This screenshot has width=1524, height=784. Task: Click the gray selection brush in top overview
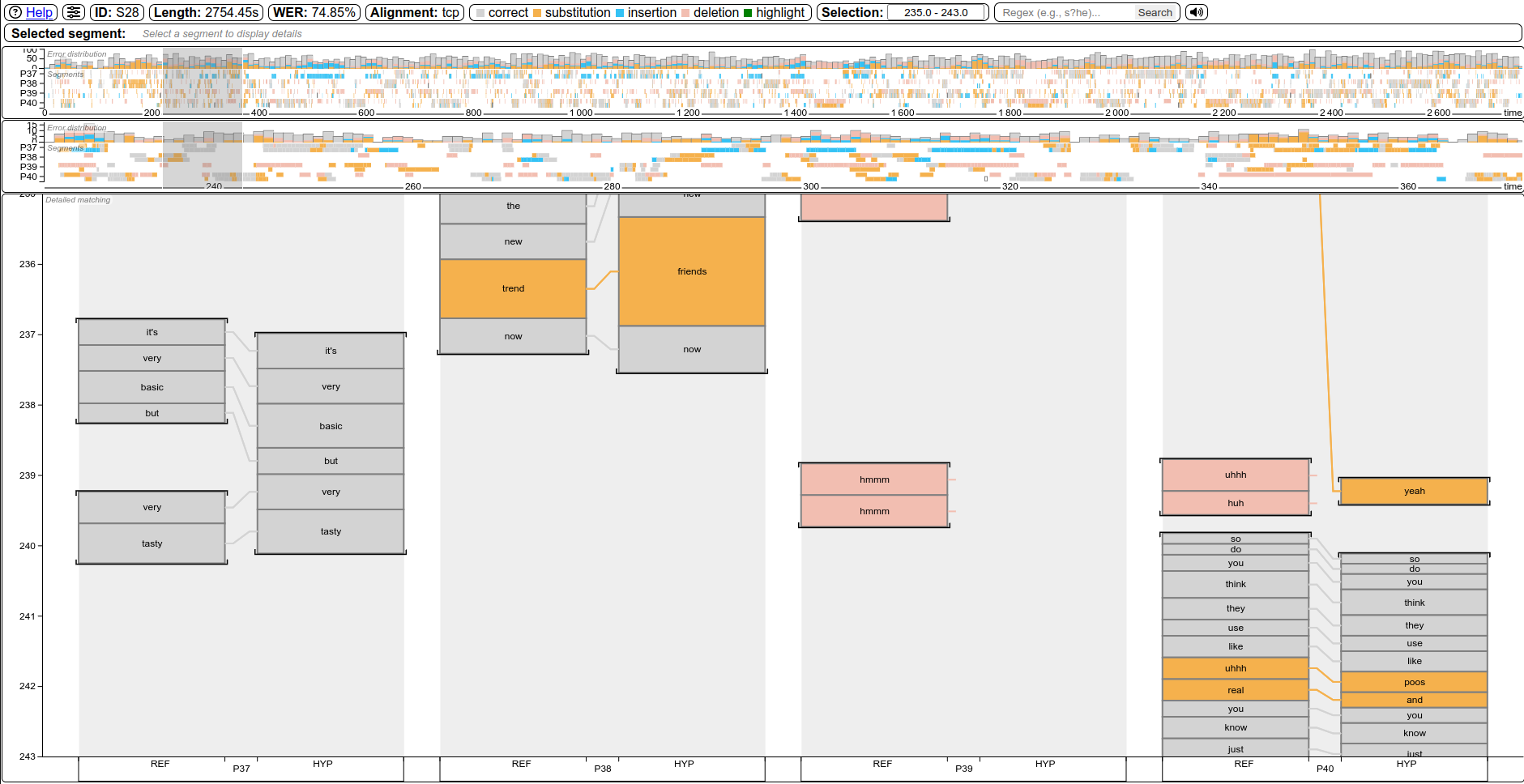coord(203,79)
